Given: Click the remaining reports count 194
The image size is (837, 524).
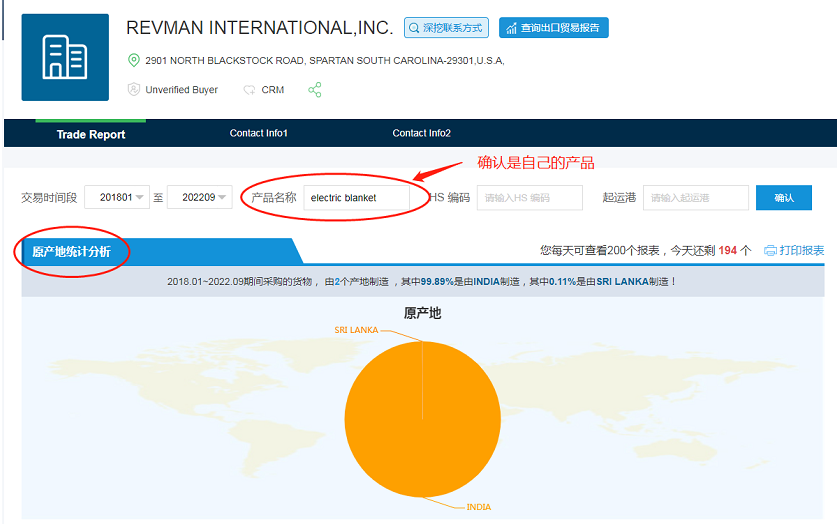Looking at the screenshot, I should 728,250.
